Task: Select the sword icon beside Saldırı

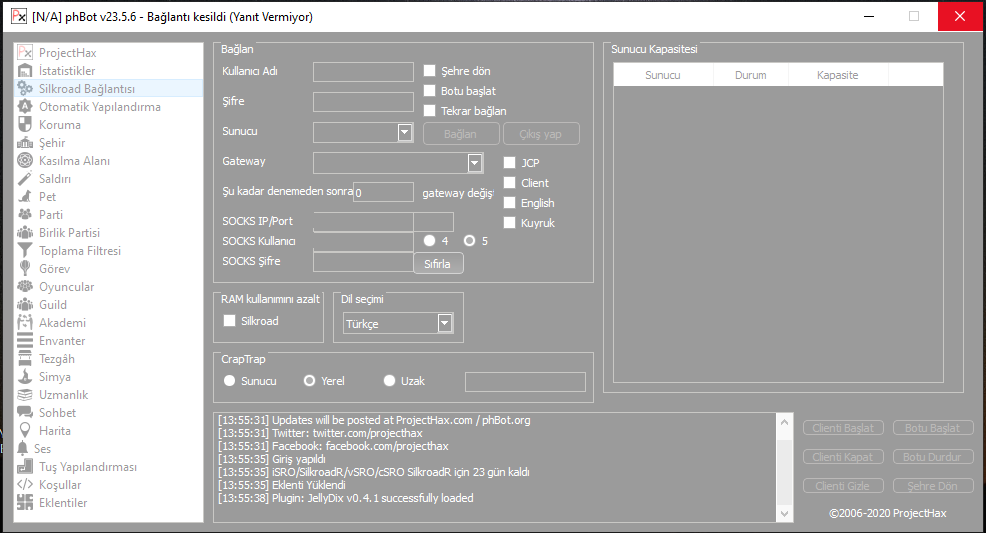Action: (x=25, y=179)
